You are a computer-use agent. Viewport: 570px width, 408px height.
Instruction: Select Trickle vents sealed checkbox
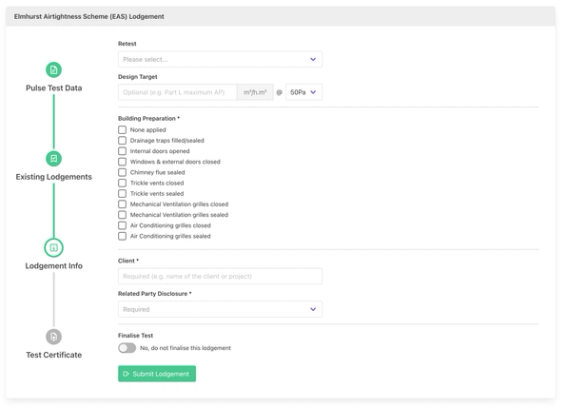[123, 193]
